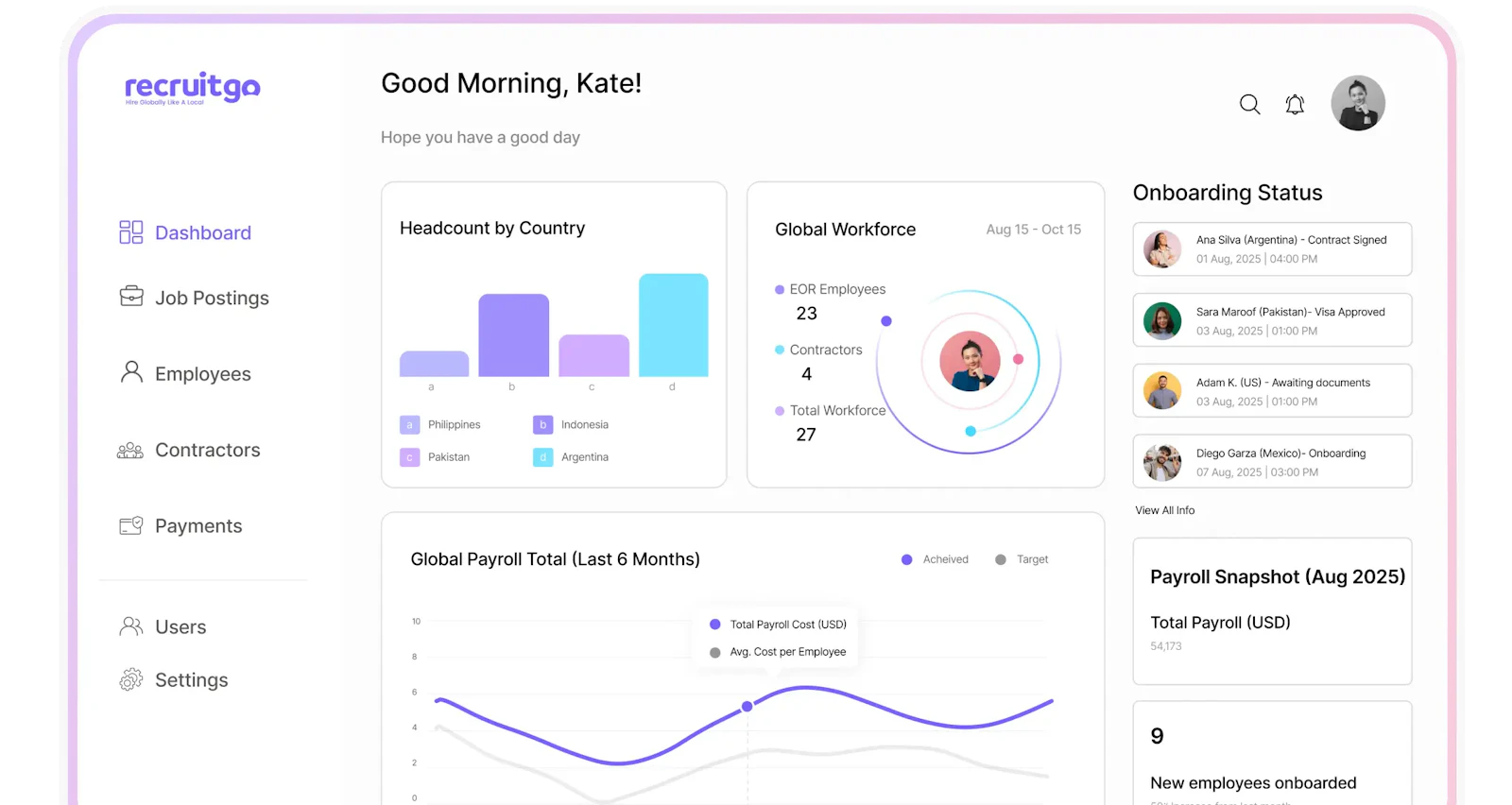Click the recruitgo logo
The width and height of the screenshot is (1512, 805).
point(193,88)
